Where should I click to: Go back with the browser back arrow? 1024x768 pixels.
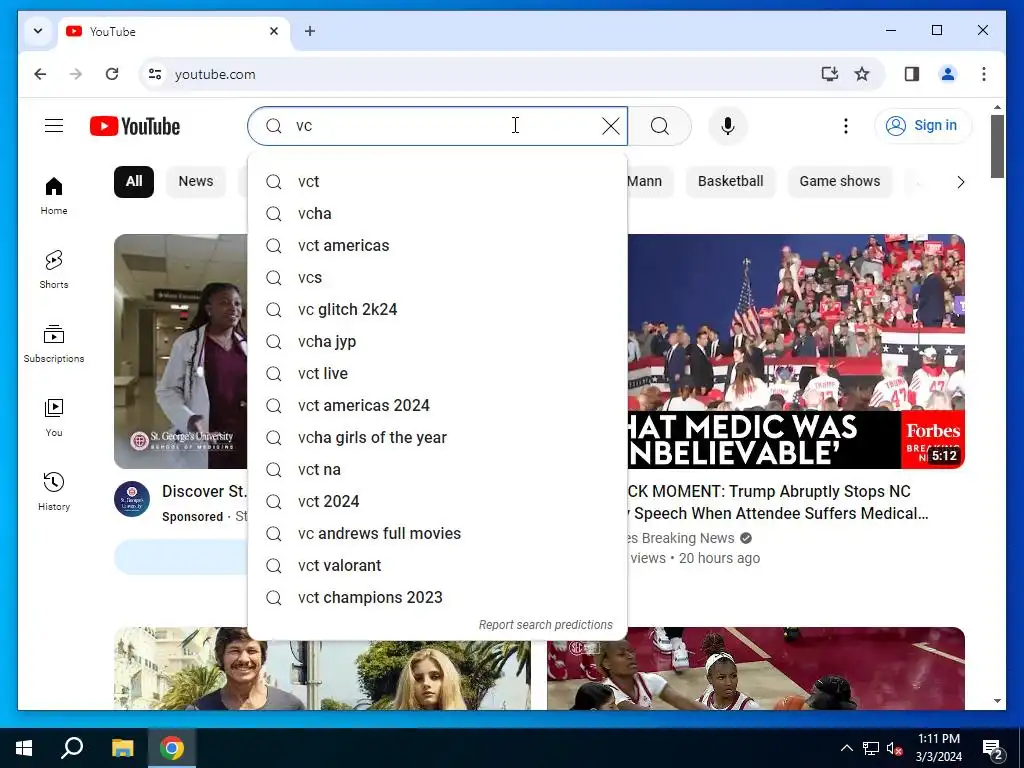pyautogui.click(x=40, y=74)
